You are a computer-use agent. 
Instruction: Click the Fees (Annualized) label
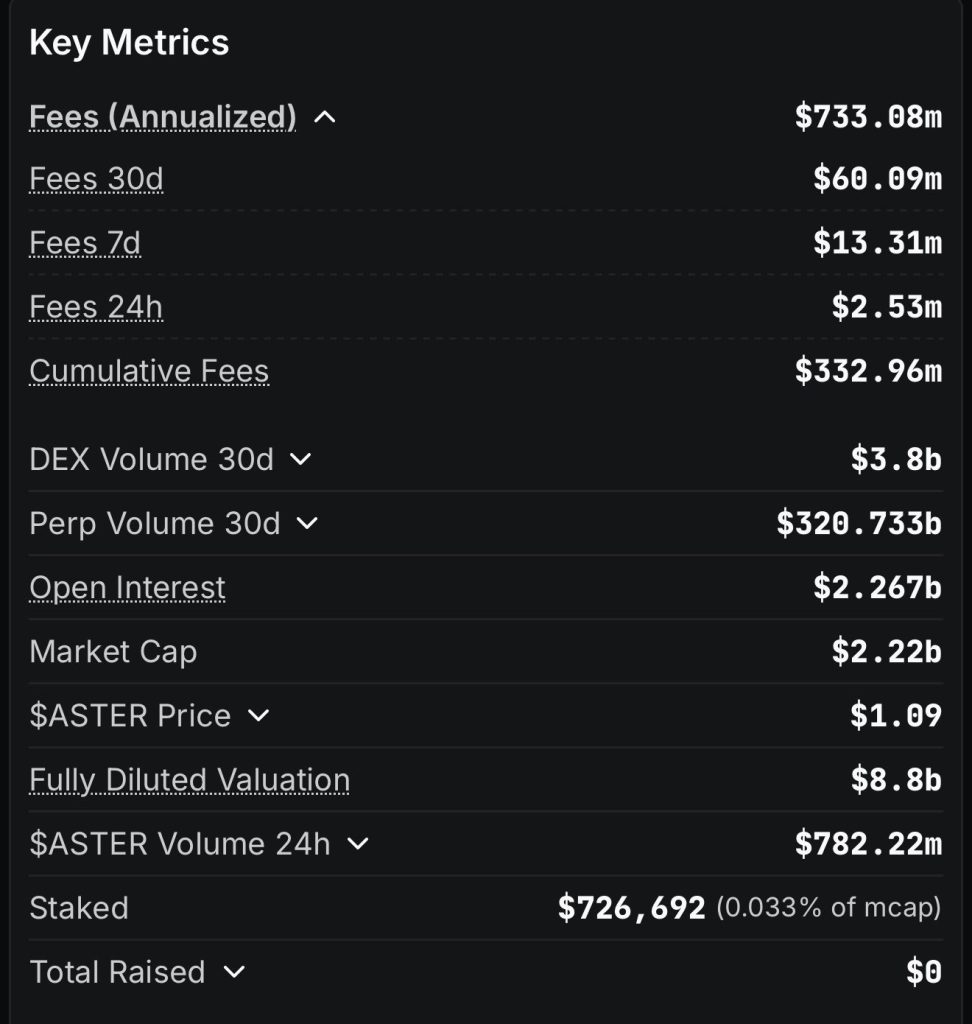tap(163, 117)
